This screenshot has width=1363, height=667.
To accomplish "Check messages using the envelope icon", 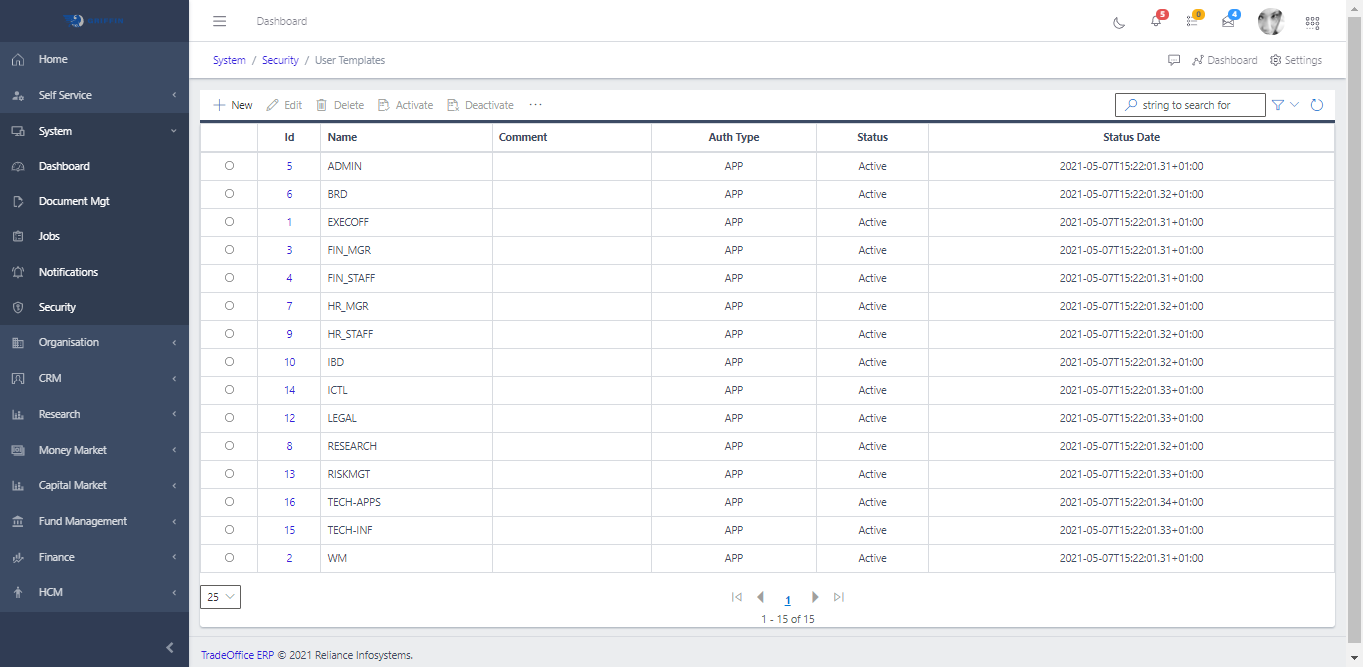I will (x=1228, y=22).
